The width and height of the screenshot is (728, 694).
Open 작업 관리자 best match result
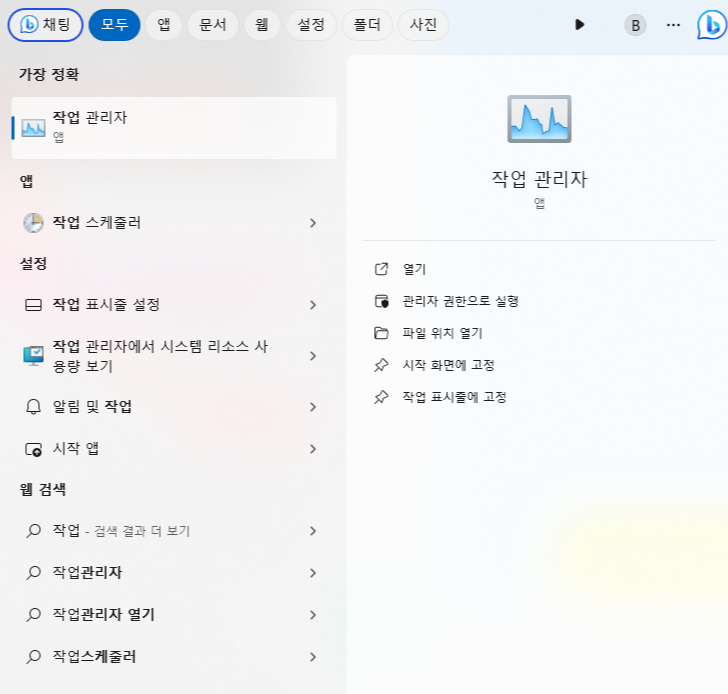click(x=174, y=128)
